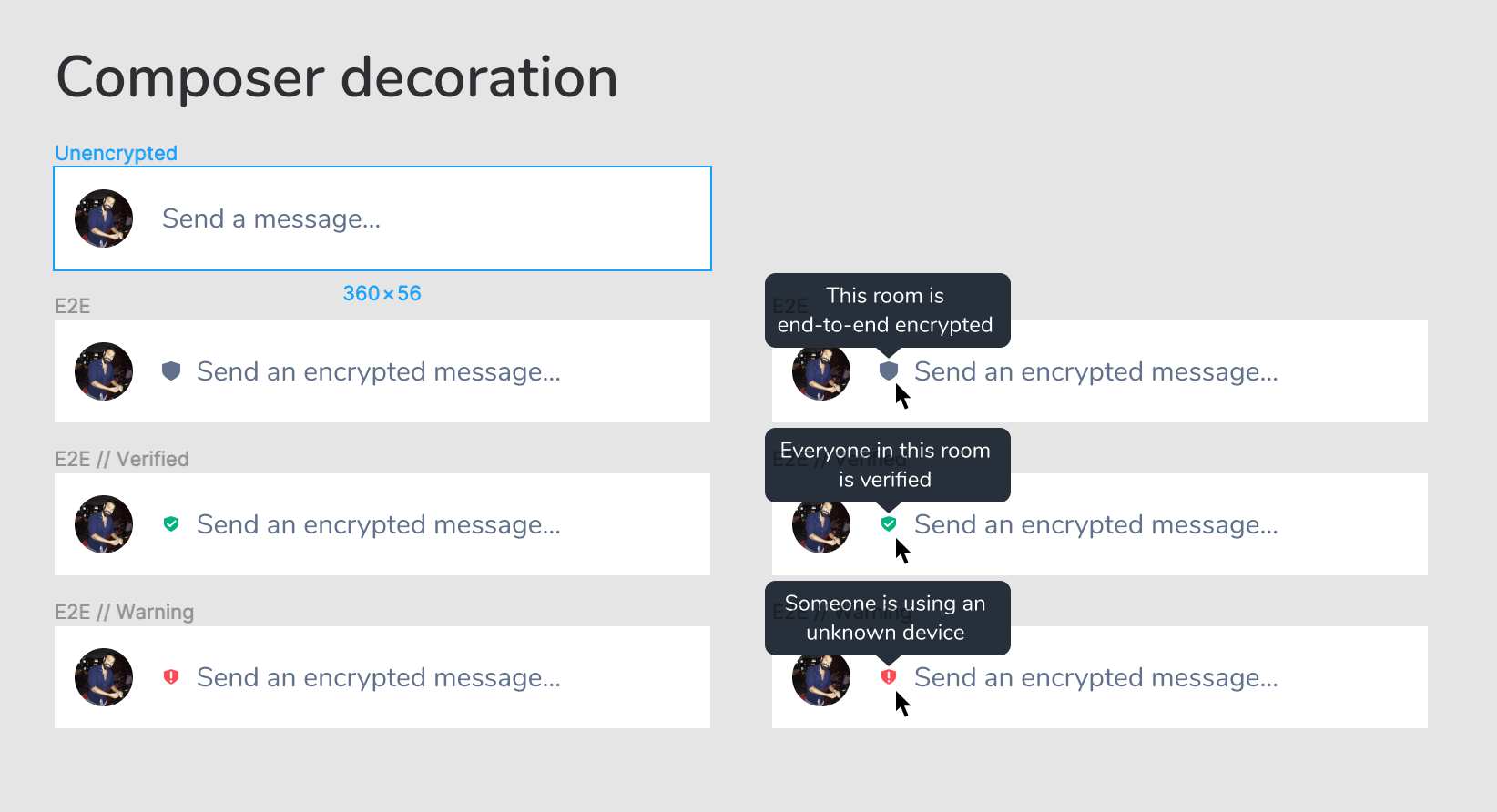
Task: Click the red shield under the unknown device tooltip
Action: click(x=889, y=677)
